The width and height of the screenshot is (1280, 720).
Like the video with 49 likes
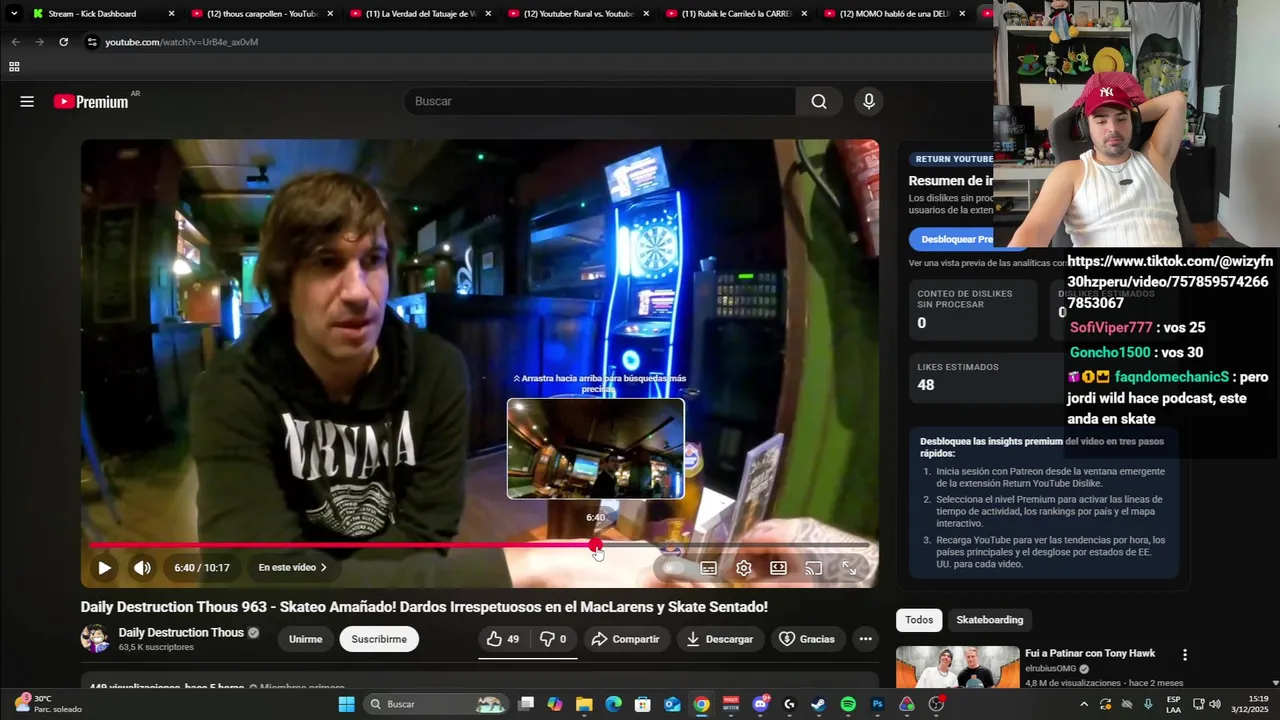[503, 639]
